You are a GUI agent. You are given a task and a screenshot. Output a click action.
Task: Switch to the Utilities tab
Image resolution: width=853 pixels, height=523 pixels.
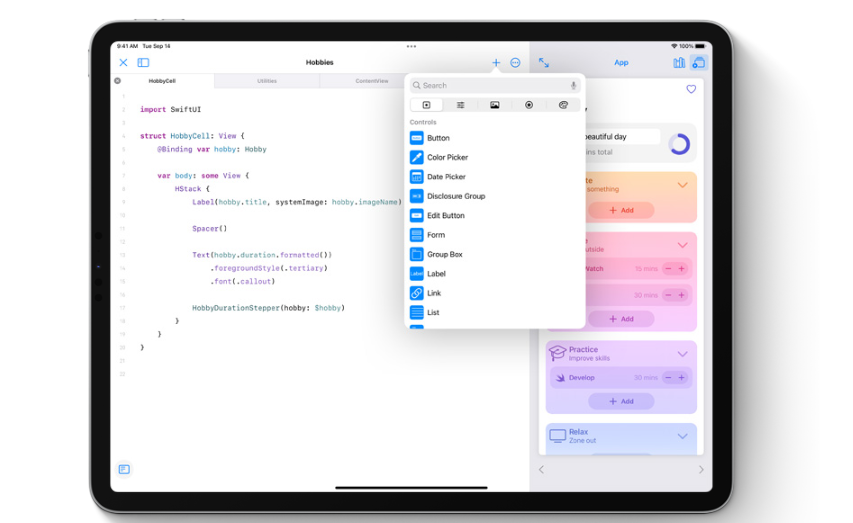click(267, 81)
